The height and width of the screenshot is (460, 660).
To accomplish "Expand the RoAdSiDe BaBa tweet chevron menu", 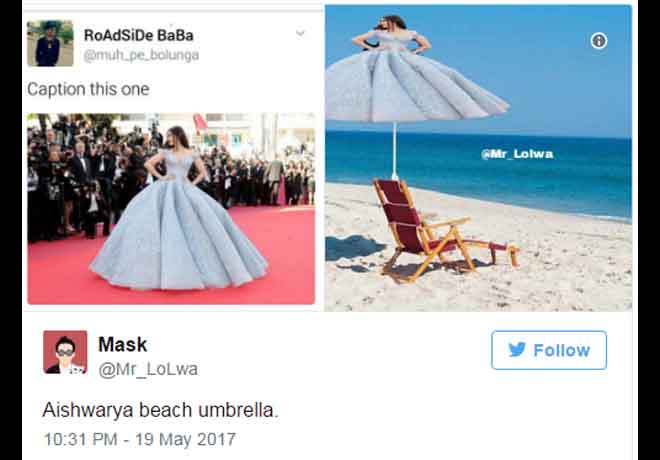I will coord(301,33).
